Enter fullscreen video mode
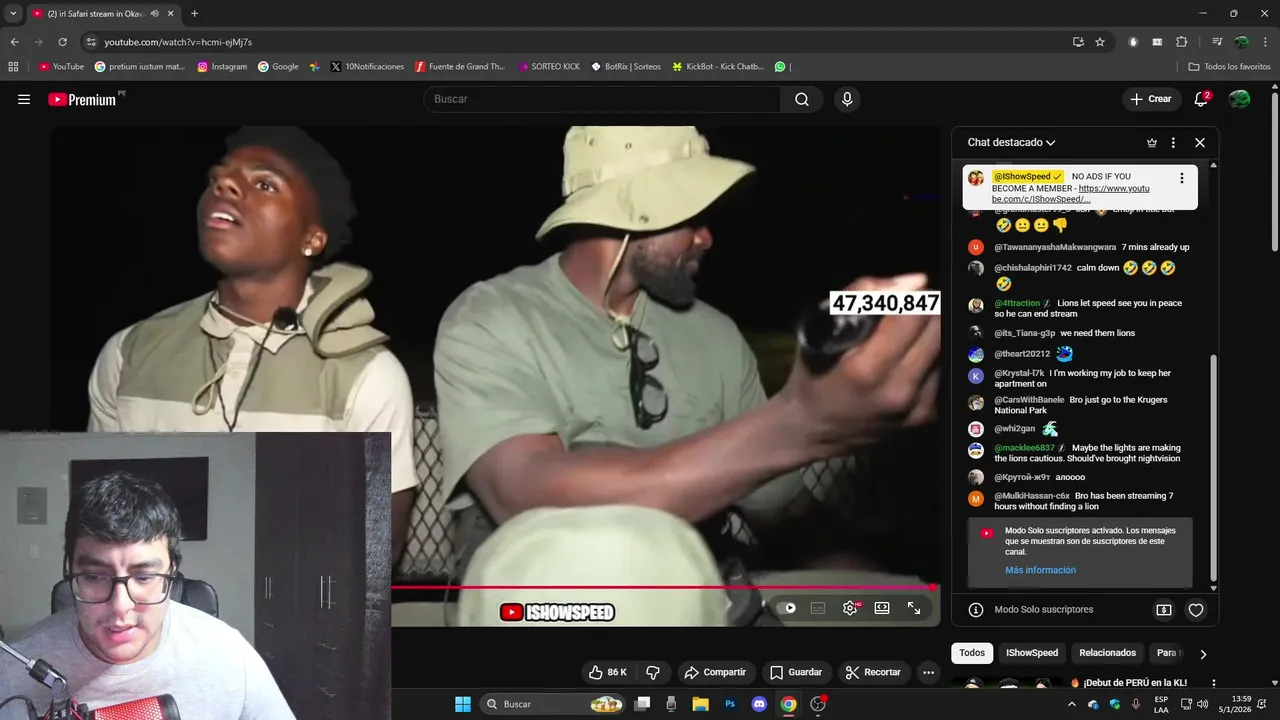Screen dimensions: 1280x720 (914, 608)
